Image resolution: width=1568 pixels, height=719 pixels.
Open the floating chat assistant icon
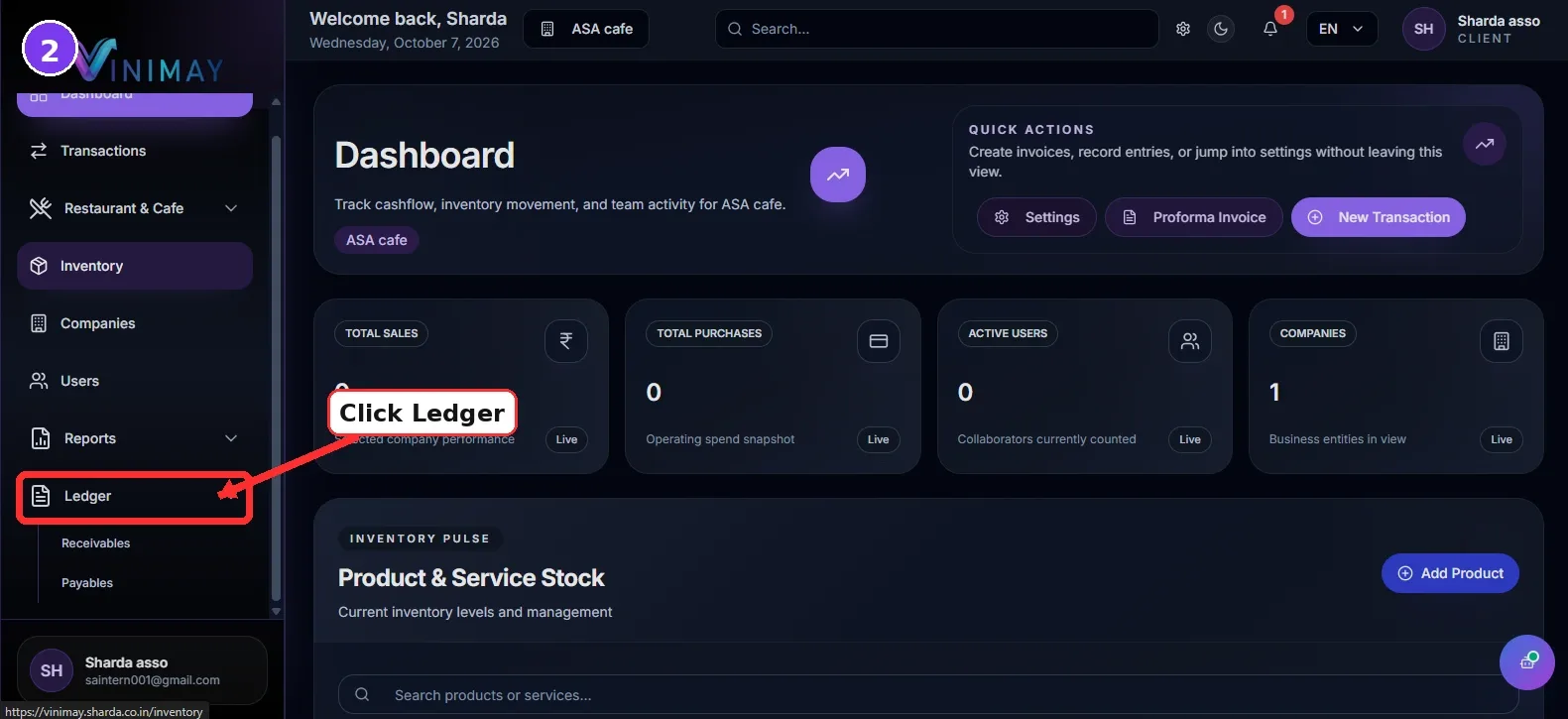click(x=1527, y=662)
